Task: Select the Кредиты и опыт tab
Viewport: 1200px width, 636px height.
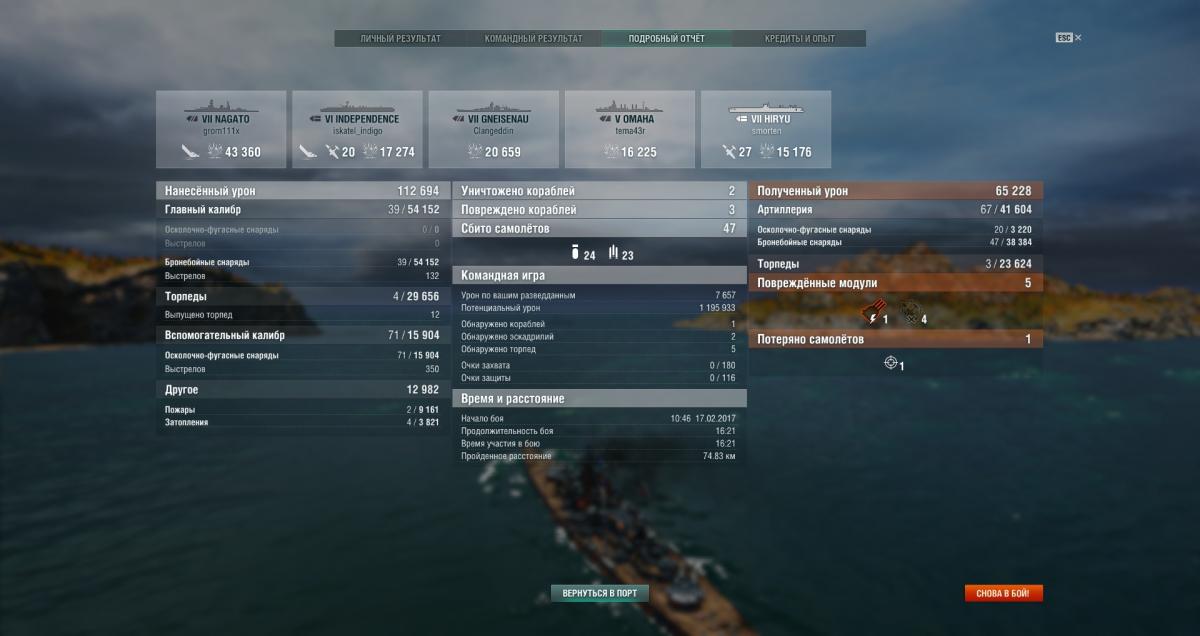Action: pos(799,39)
